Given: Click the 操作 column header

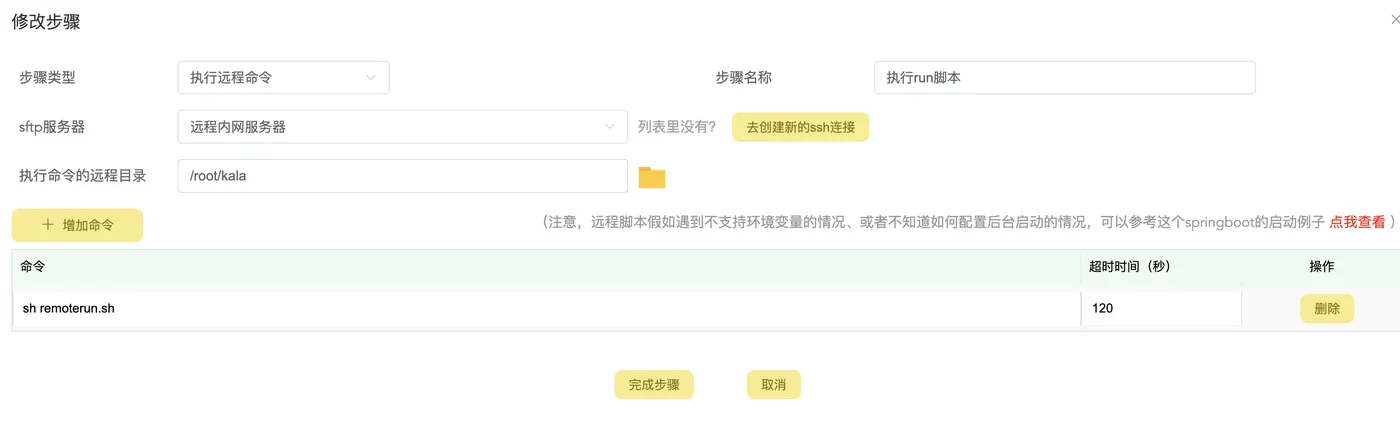Looking at the screenshot, I should tap(1321, 267).
